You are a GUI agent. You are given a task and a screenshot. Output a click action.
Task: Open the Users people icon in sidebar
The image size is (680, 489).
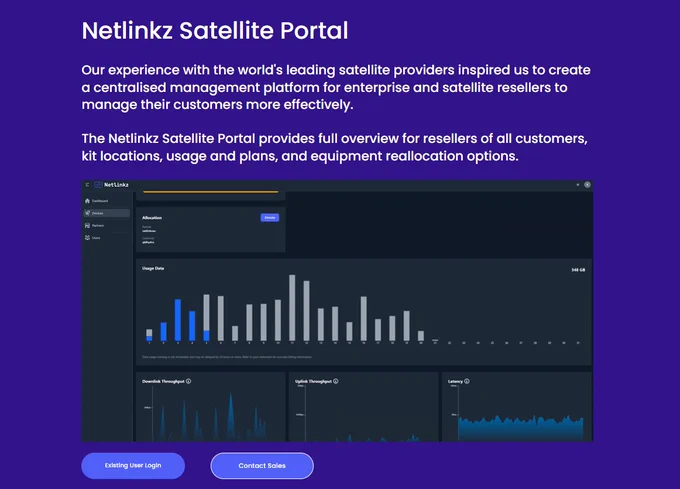(87, 238)
